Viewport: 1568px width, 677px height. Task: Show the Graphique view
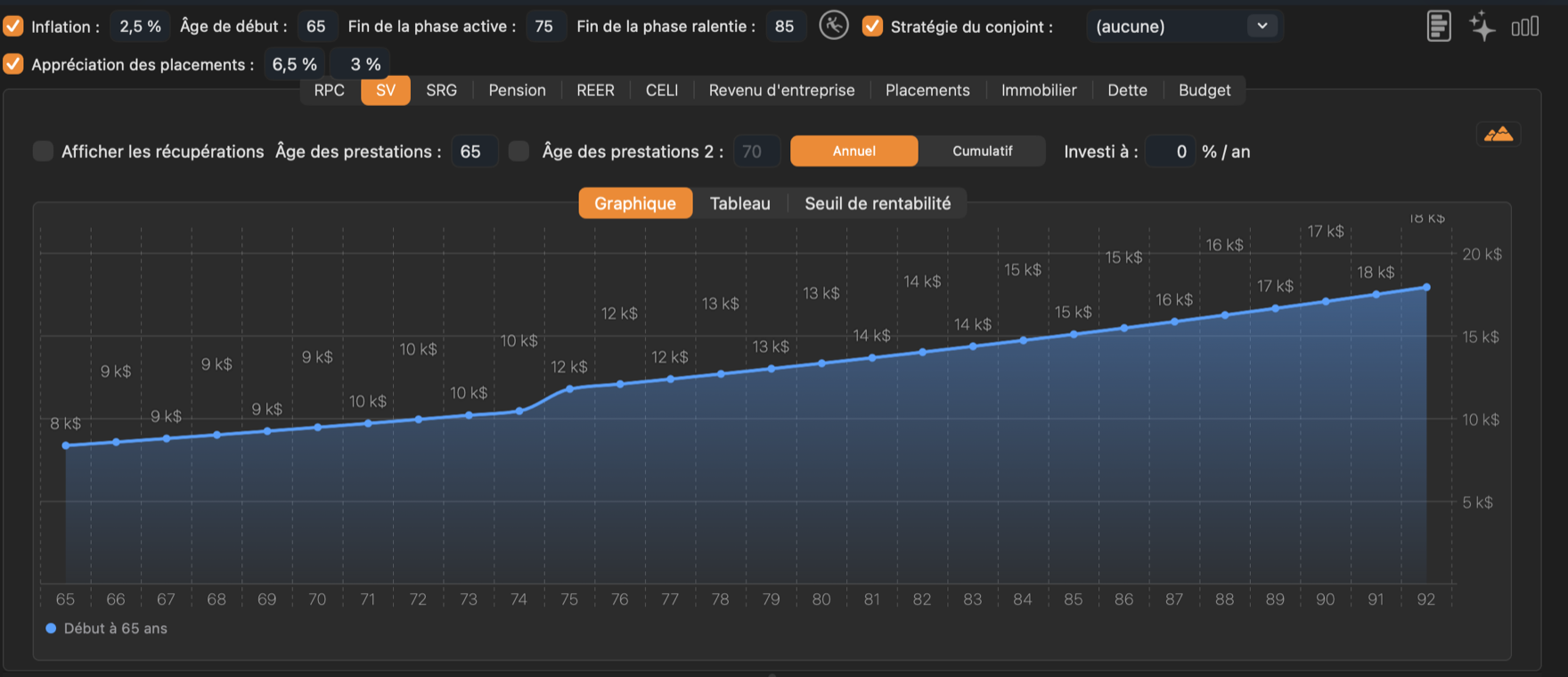point(635,203)
